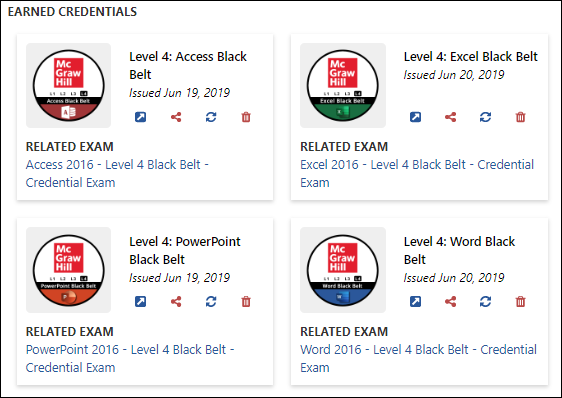Delete the Word Black Belt credential
Image resolution: width=562 pixels, height=398 pixels.
[x=520, y=302]
